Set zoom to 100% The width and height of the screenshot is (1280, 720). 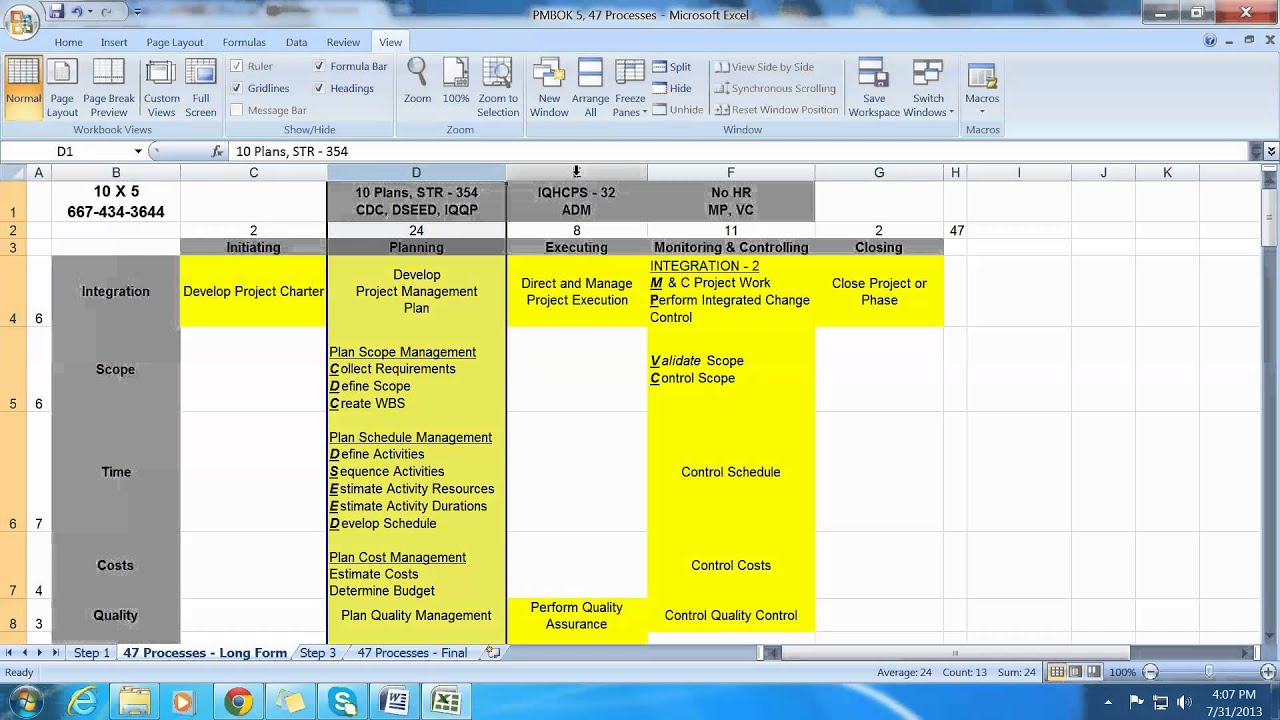tap(456, 82)
